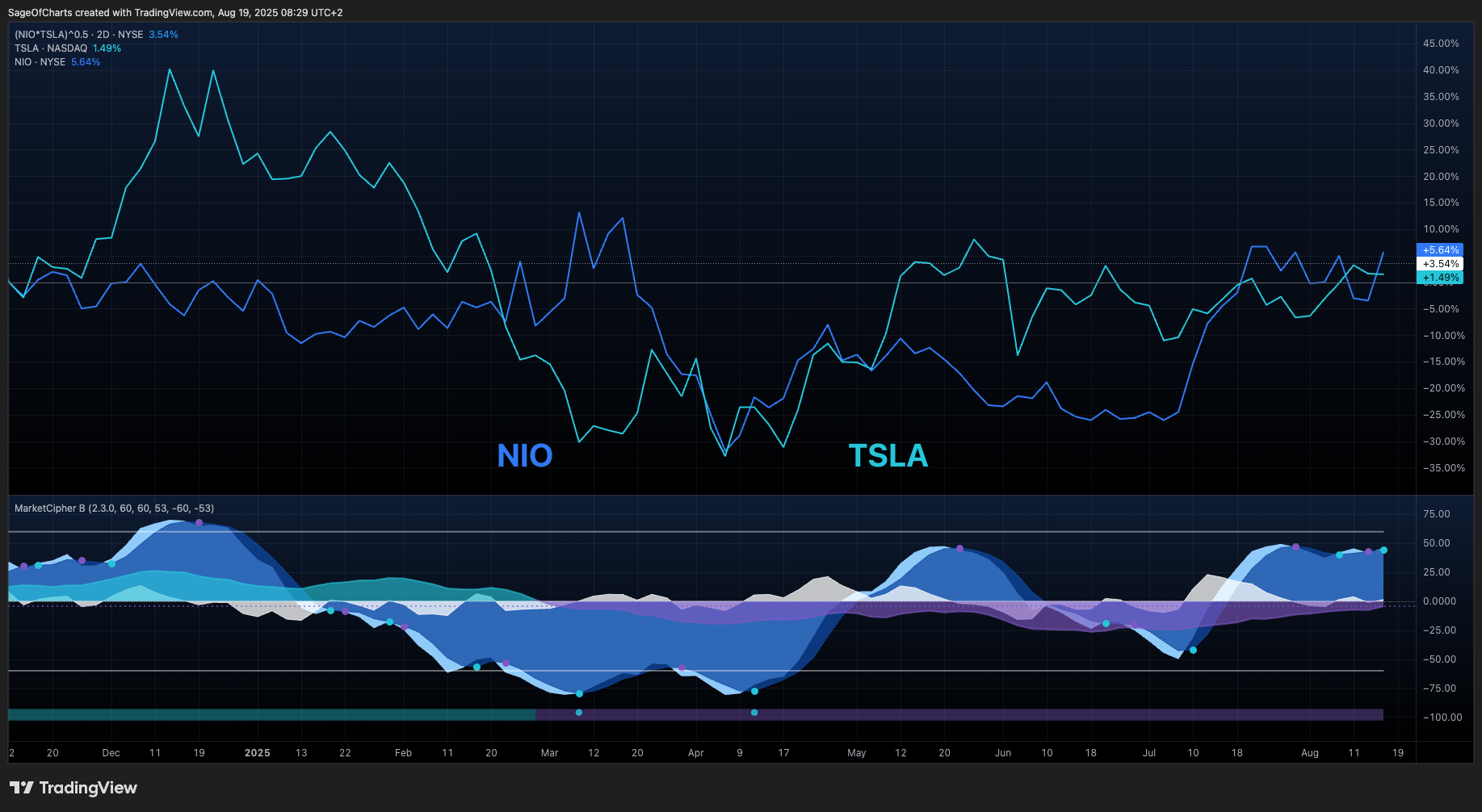The width and height of the screenshot is (1482, 812).
Task: Click the bold 2025 label on time axis
Action: (258, 753)
